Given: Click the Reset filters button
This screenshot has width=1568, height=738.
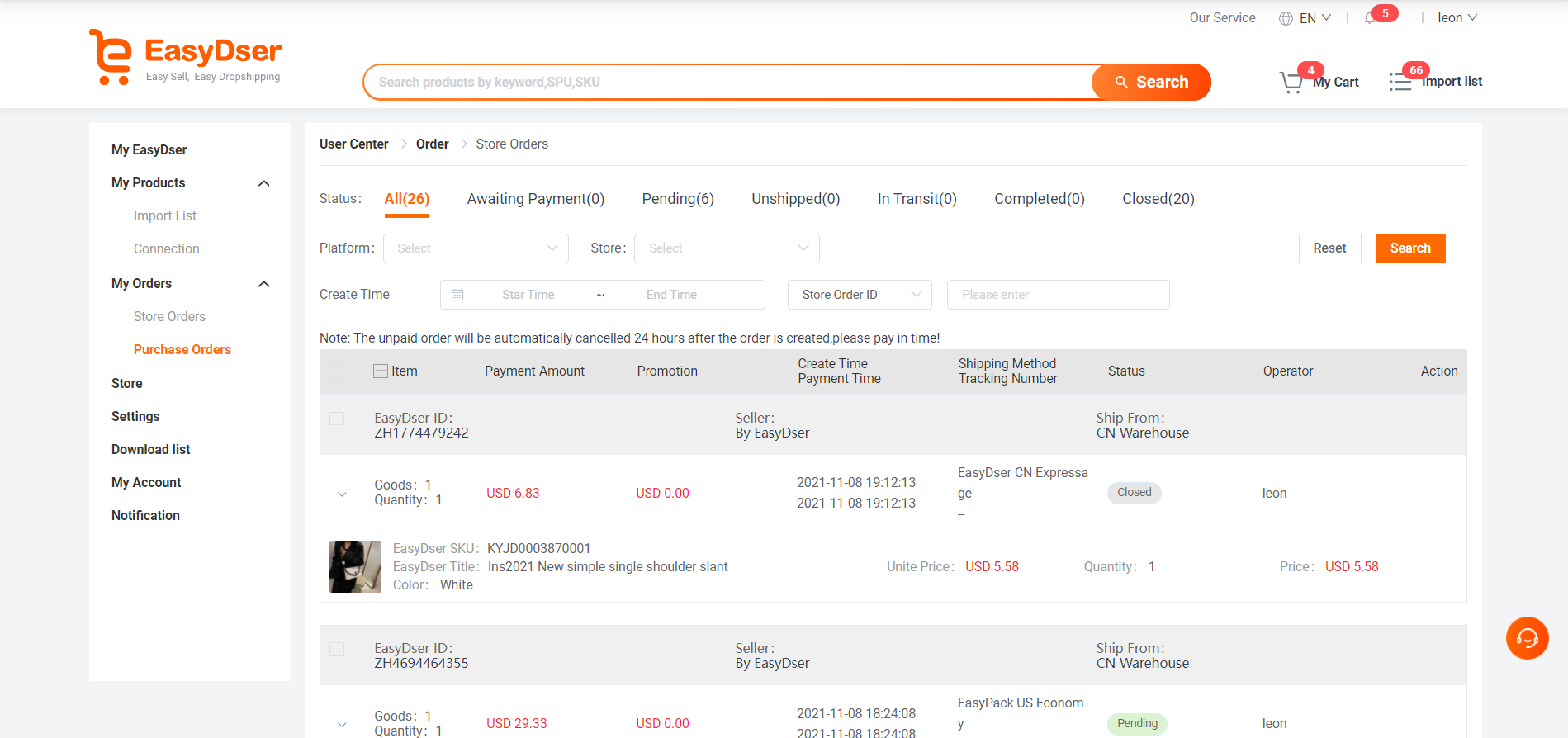Looking at the screenshot, I should click(1329, 248).
